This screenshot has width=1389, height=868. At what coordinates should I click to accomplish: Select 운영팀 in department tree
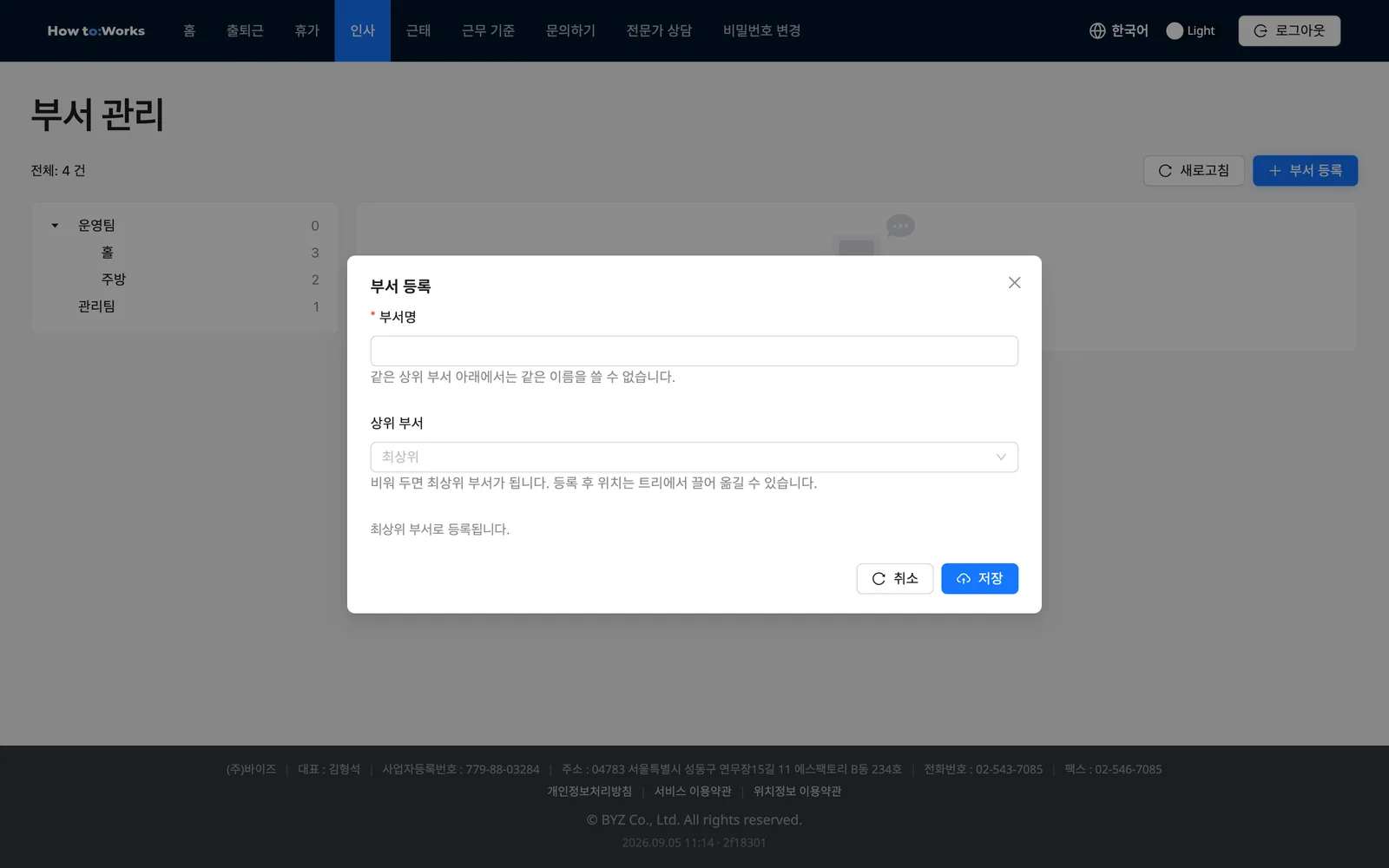[96, 226]
